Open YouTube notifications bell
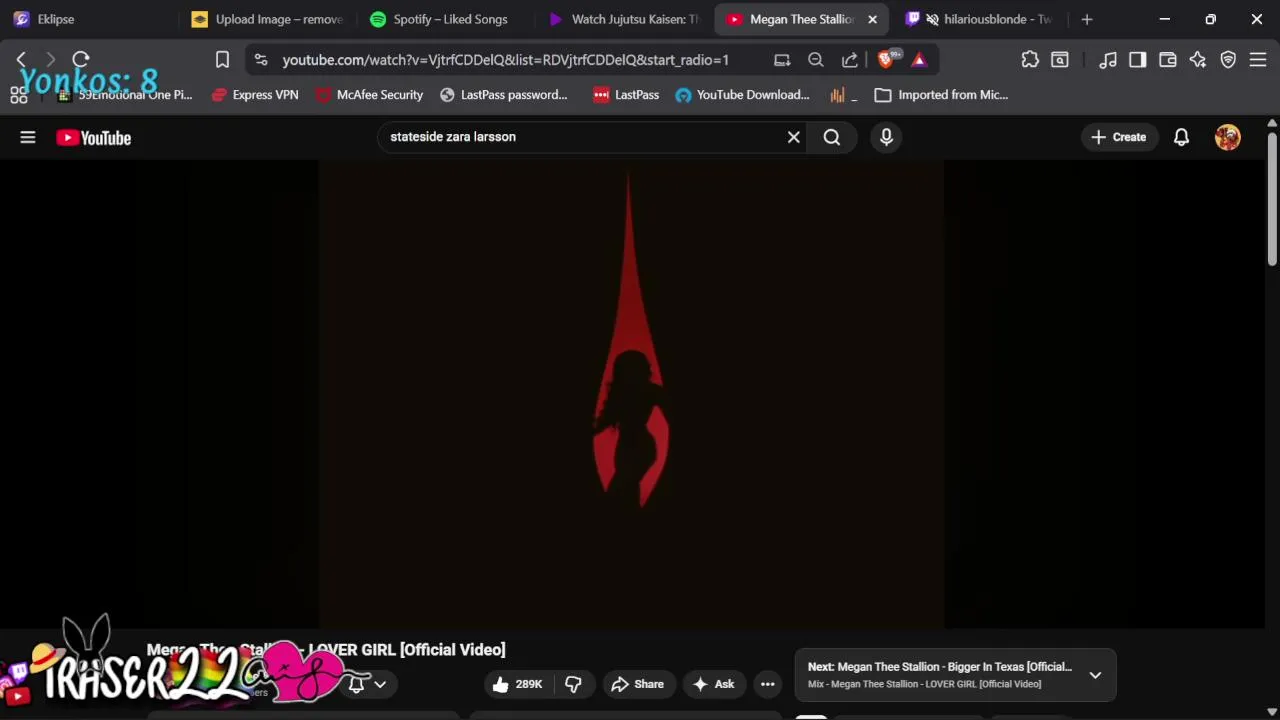Image resolution: width=1280 pixels, height=720 pixels. (1181, 137)
